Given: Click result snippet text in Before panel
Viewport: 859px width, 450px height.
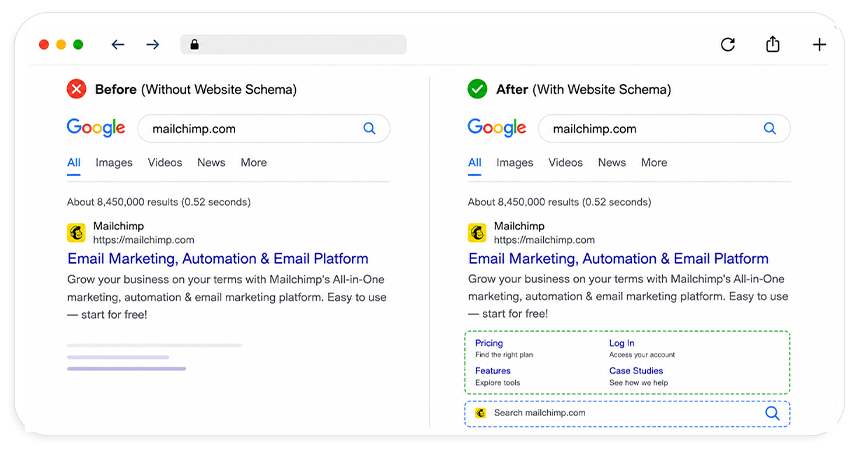Looking at the screenshot, I should tap(227, 297).
